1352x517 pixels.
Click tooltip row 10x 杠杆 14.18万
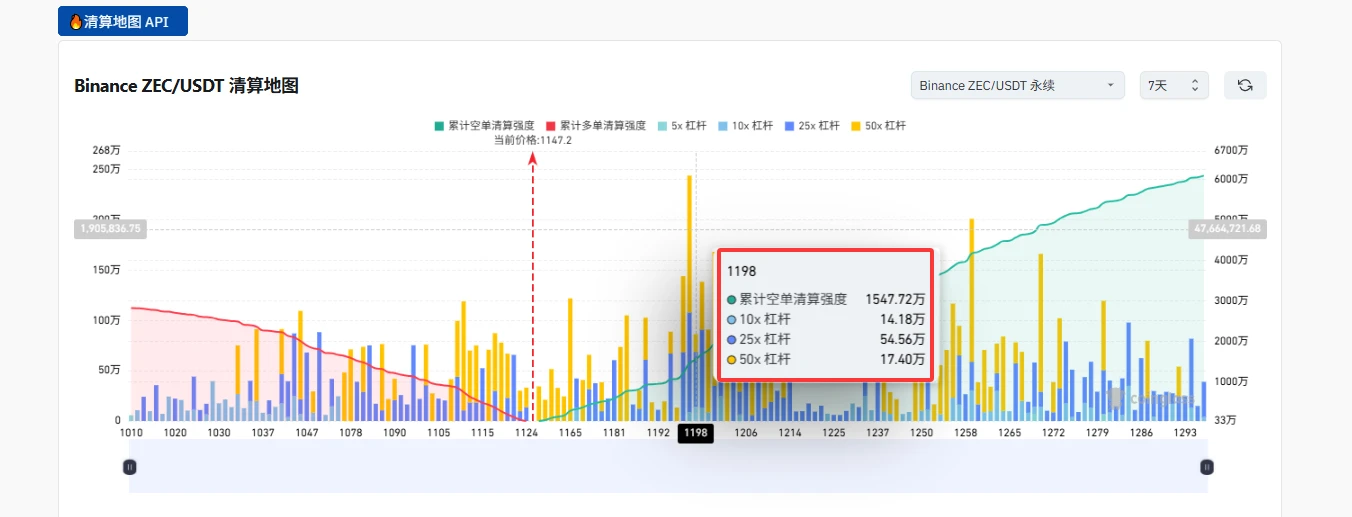pyautogui.click(x=826, y=319)
